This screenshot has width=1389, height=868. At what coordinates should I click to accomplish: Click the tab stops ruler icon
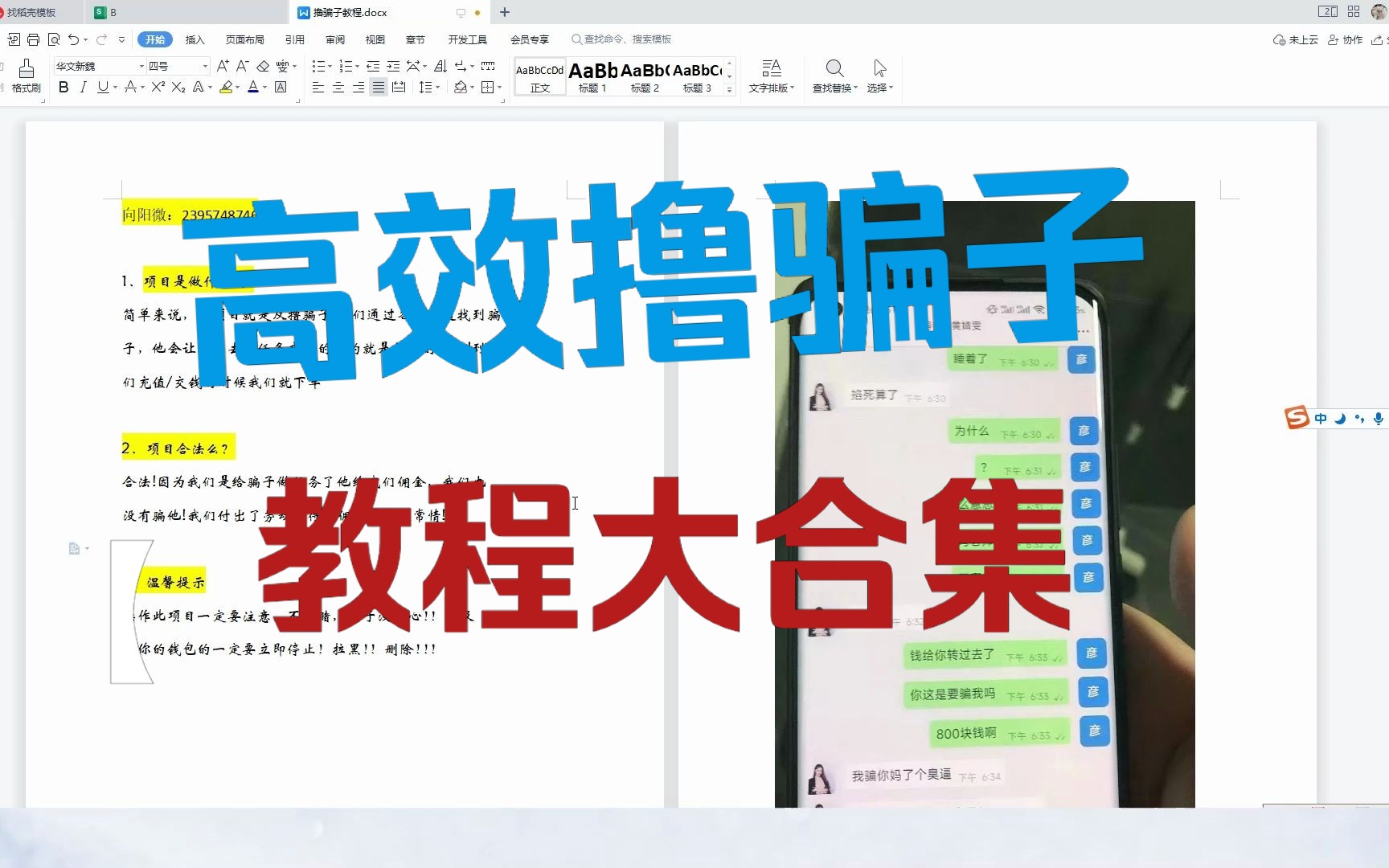488,66
